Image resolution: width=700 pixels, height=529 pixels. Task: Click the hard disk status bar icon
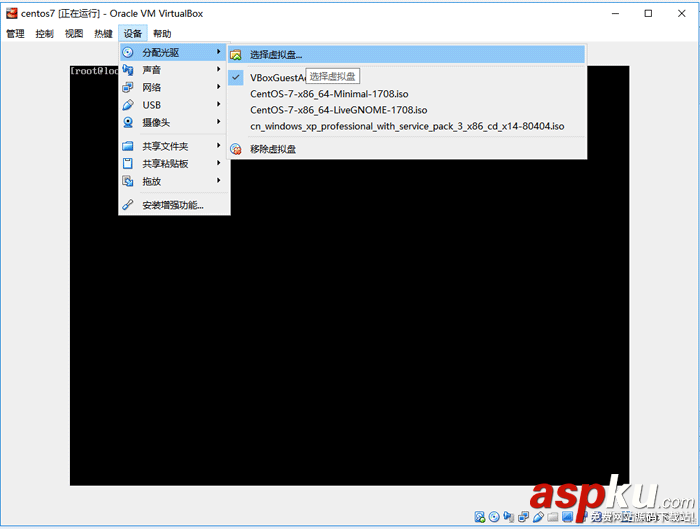coord(480,517)
